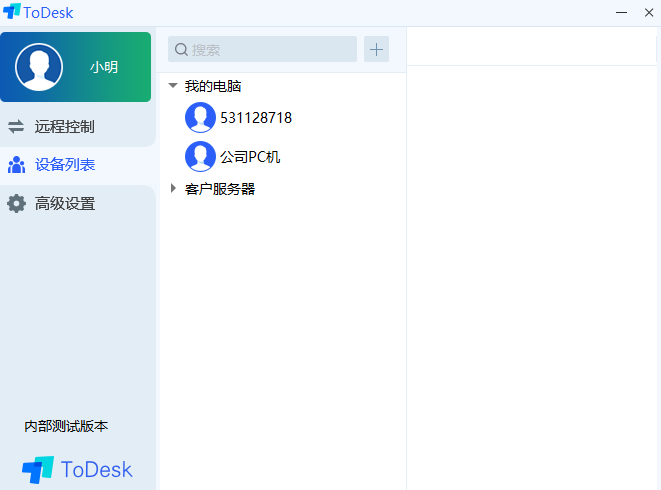Select the 公司PC机 device
Screen dimensions: 661x490
click(x=250, y=157)
